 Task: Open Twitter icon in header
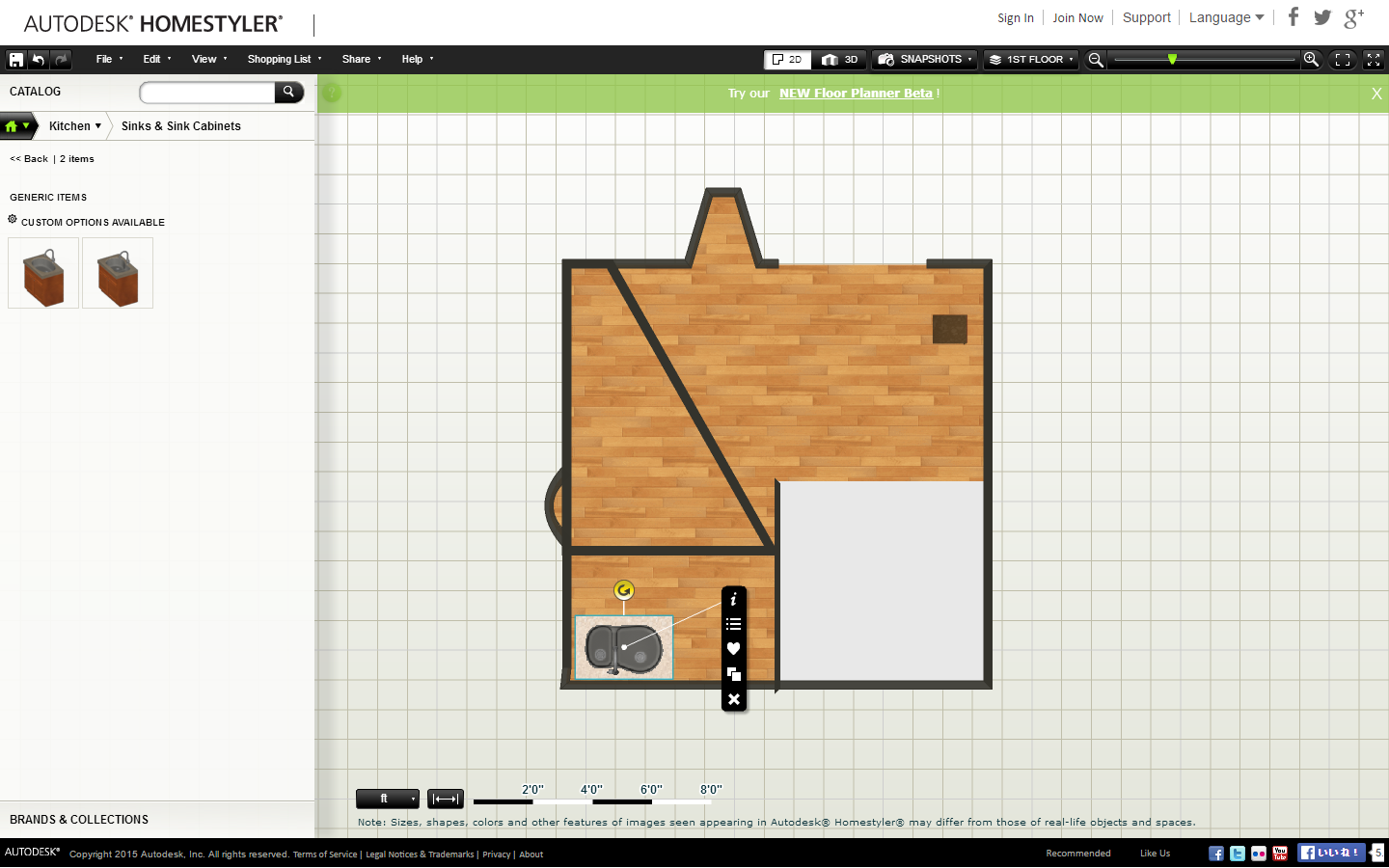[x=1322, y=17]
